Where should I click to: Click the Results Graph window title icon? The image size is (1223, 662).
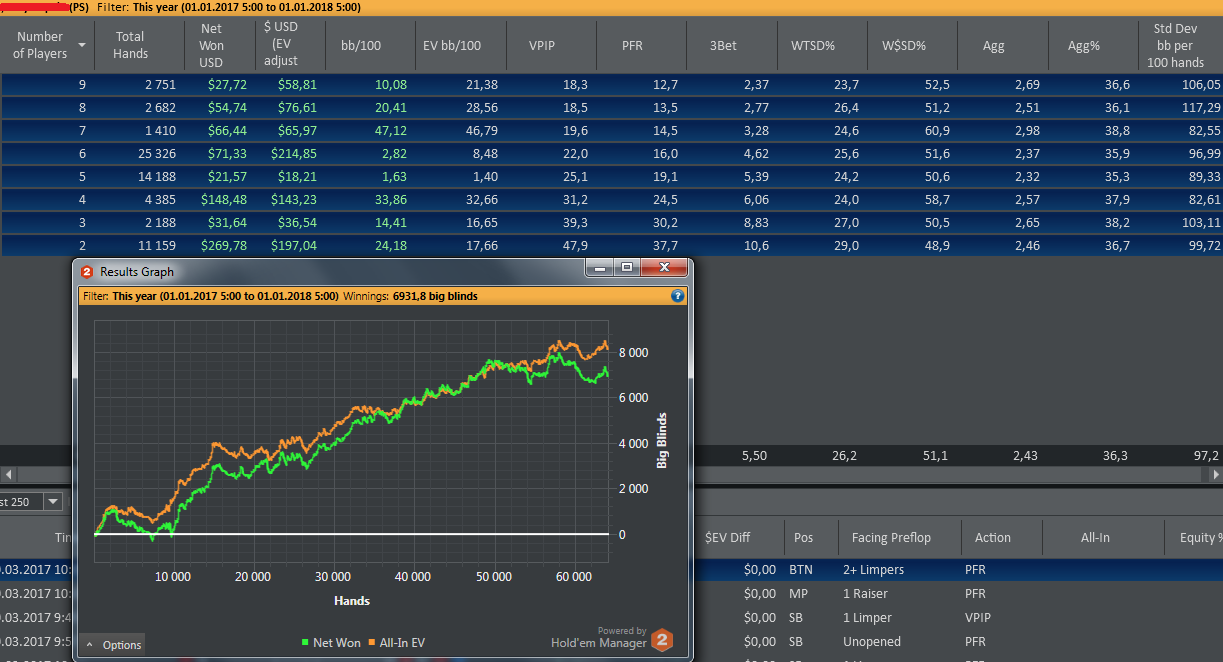click(86, 271)
